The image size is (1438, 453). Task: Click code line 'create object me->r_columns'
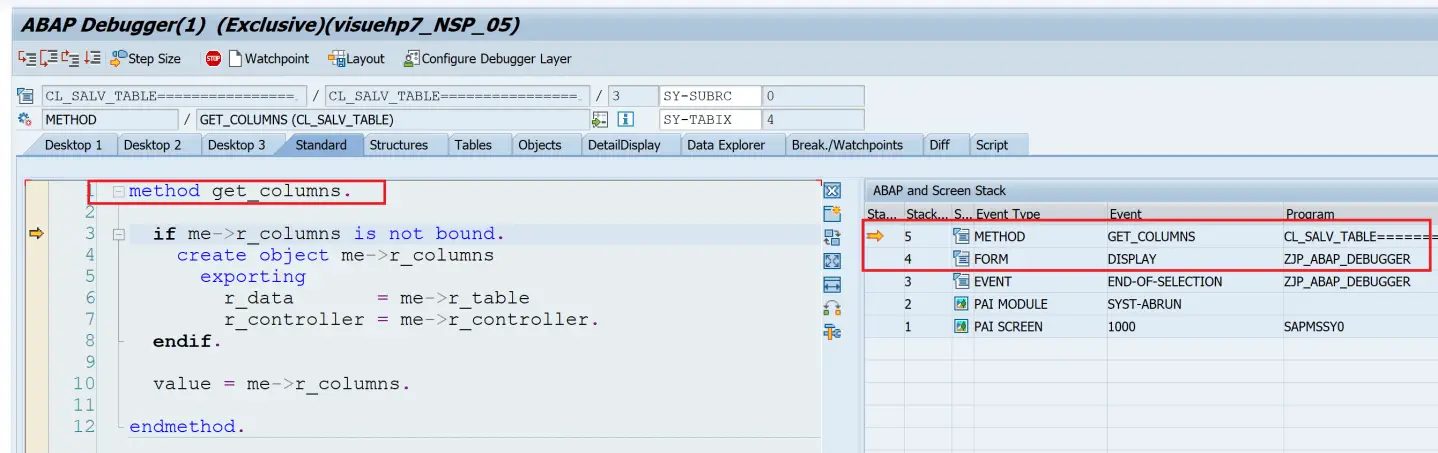tap(335, 255)
